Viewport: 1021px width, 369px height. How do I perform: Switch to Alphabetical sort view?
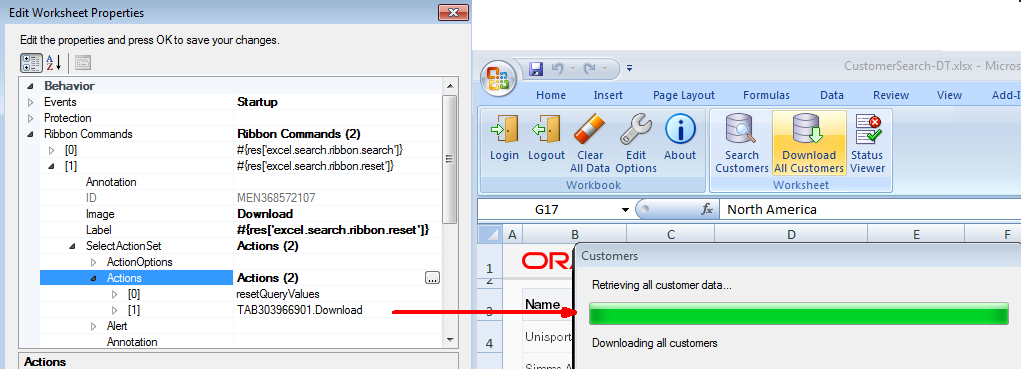coord(53,63)
